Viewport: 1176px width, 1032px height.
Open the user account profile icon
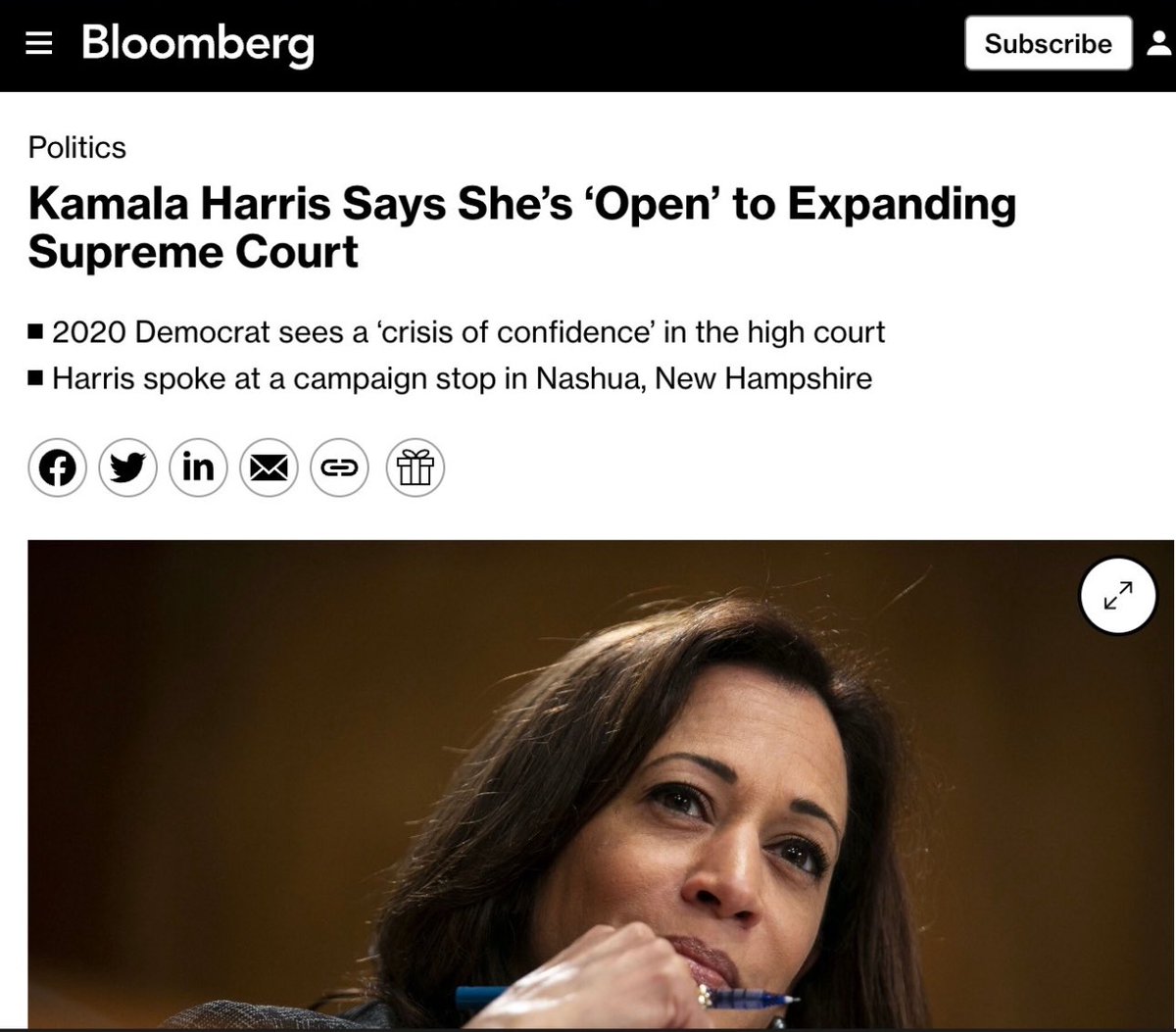(x=1162, y=44)
